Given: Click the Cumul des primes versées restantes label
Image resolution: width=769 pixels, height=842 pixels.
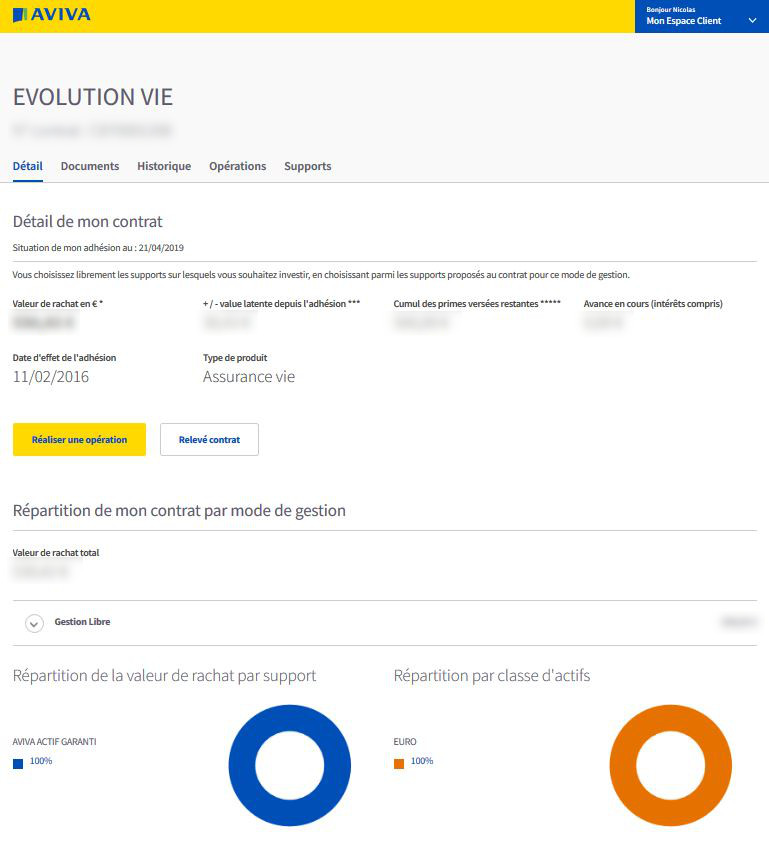Looking at the screenshot, I should [477, 303].
